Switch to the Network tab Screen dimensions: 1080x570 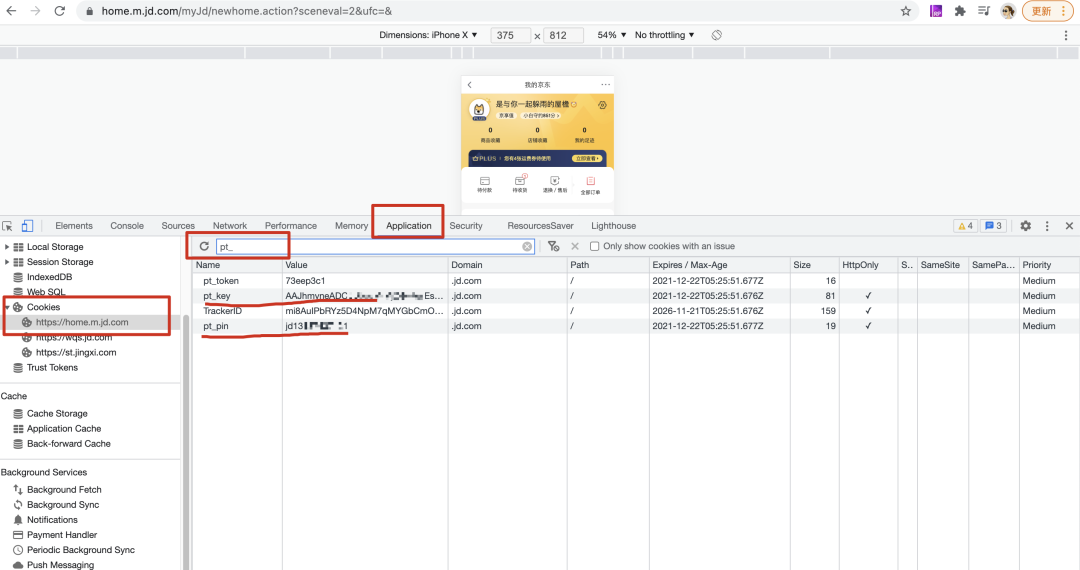coord(229,226)
